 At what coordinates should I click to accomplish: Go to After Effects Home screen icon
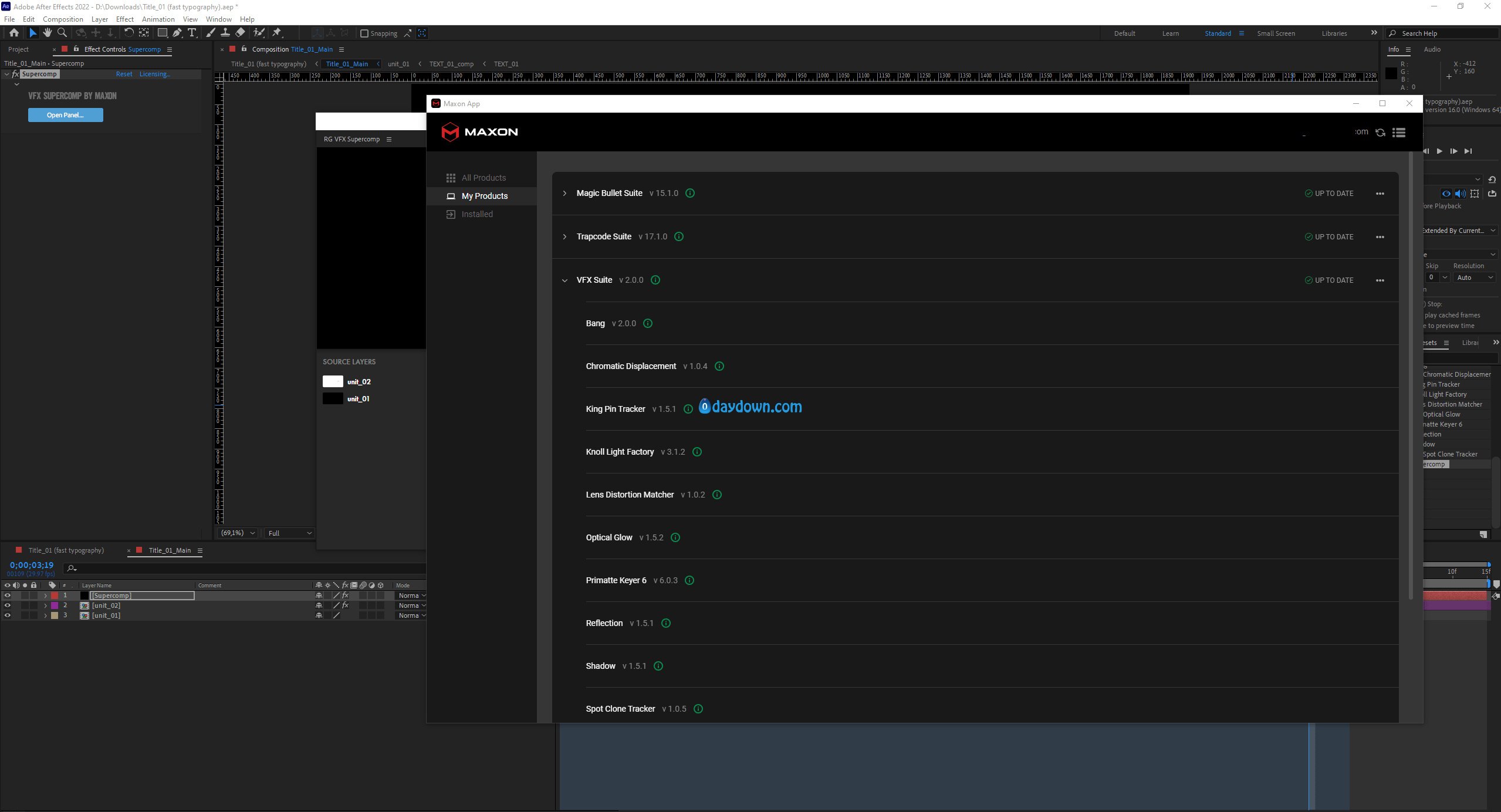tap(13, 33)
